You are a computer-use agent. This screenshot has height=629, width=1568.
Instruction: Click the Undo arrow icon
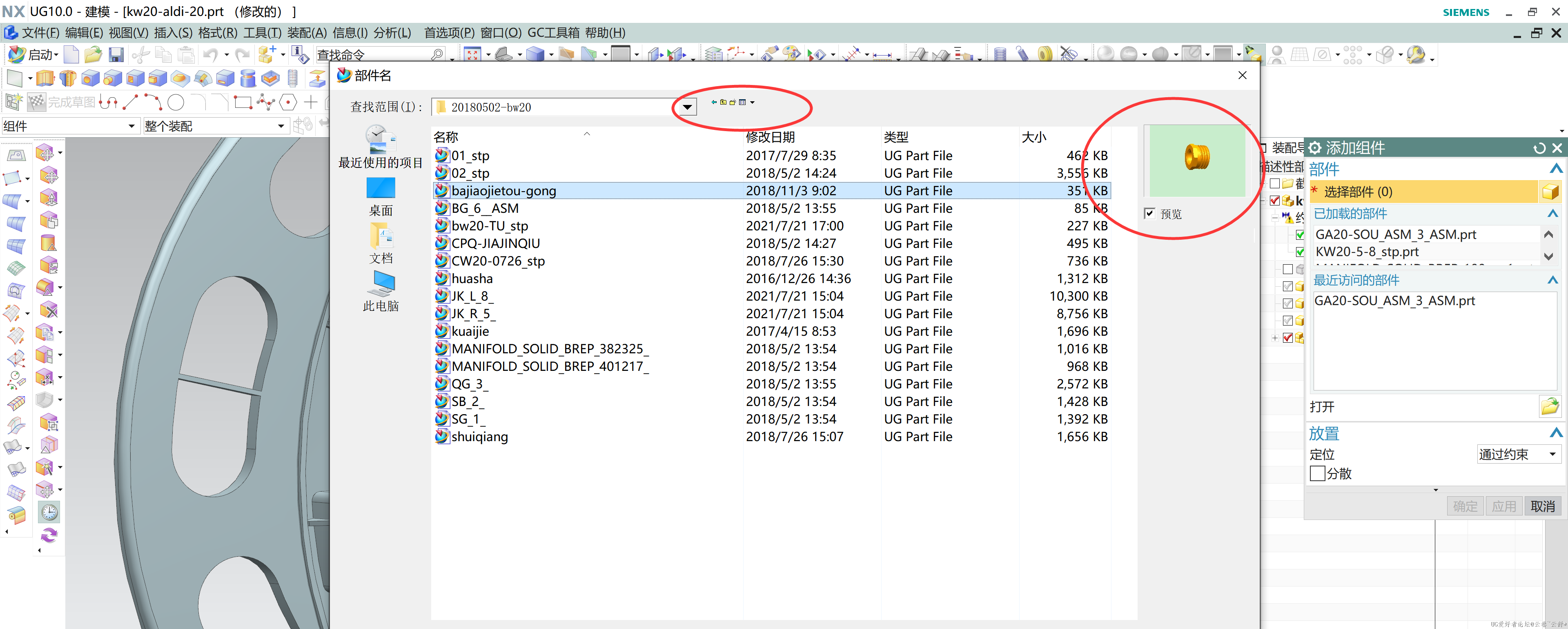coord(211,55)
